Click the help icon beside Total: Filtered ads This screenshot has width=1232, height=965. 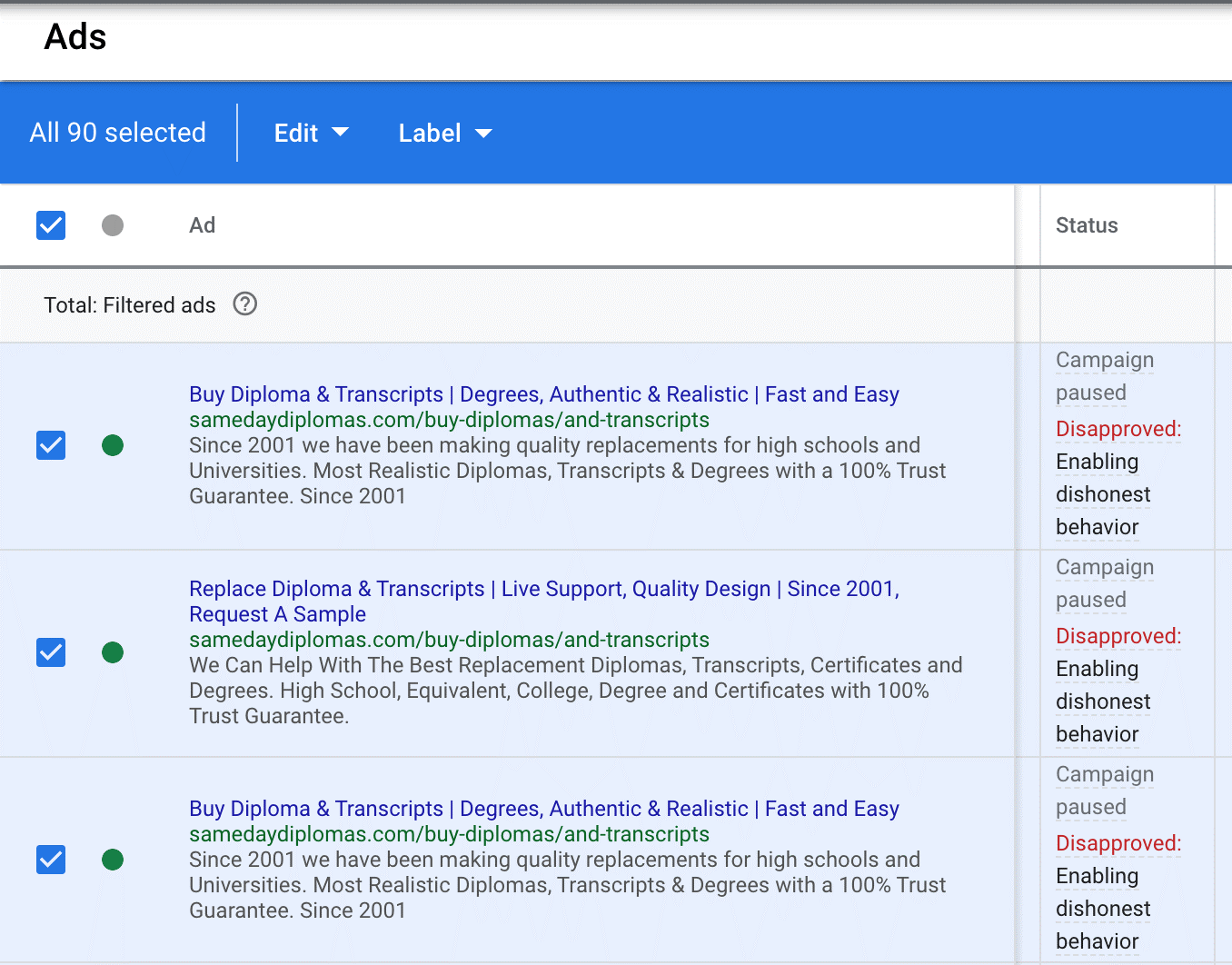(x=245, y=304)
